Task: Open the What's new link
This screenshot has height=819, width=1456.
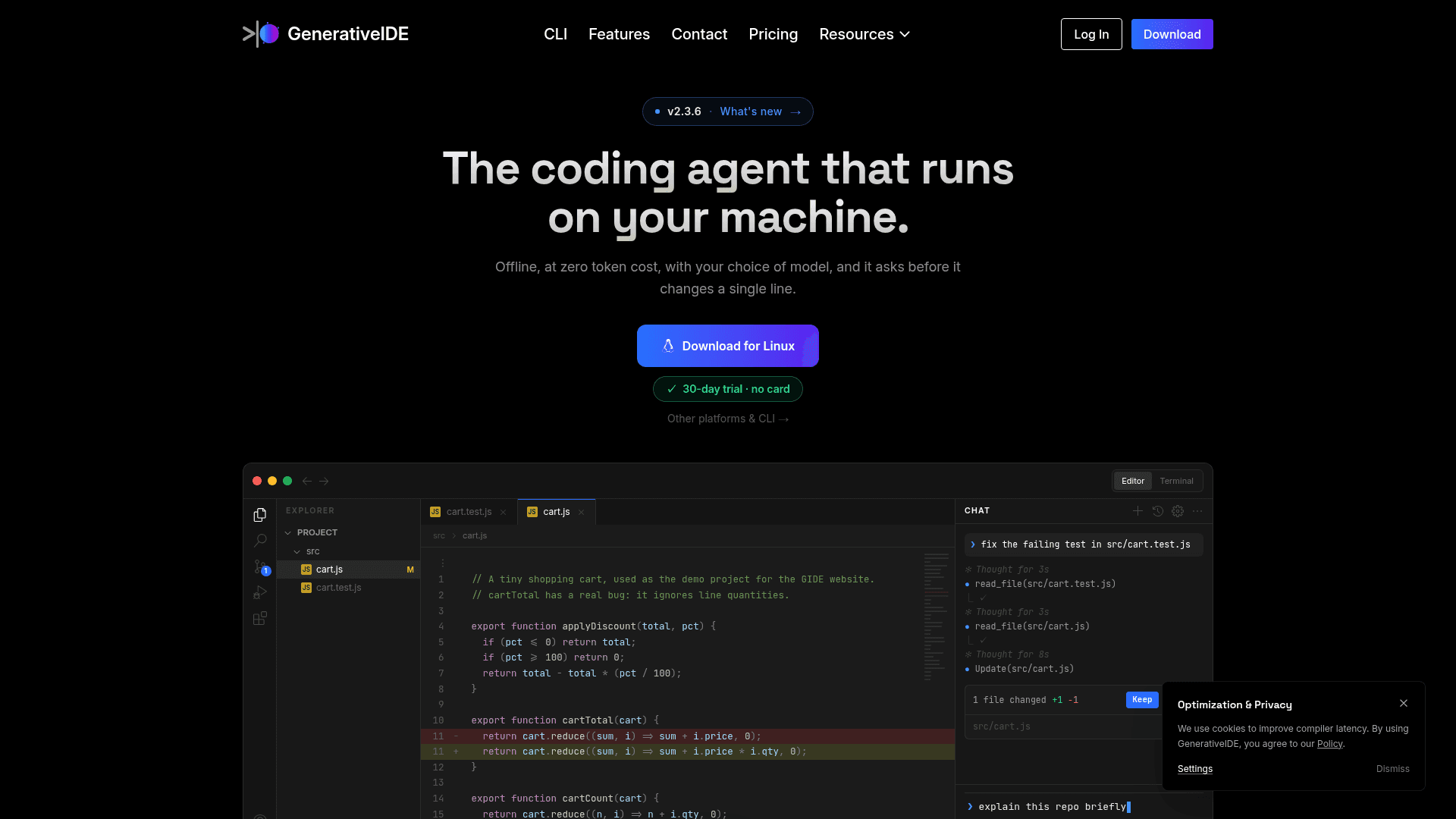Action: [x=760, y=111]
